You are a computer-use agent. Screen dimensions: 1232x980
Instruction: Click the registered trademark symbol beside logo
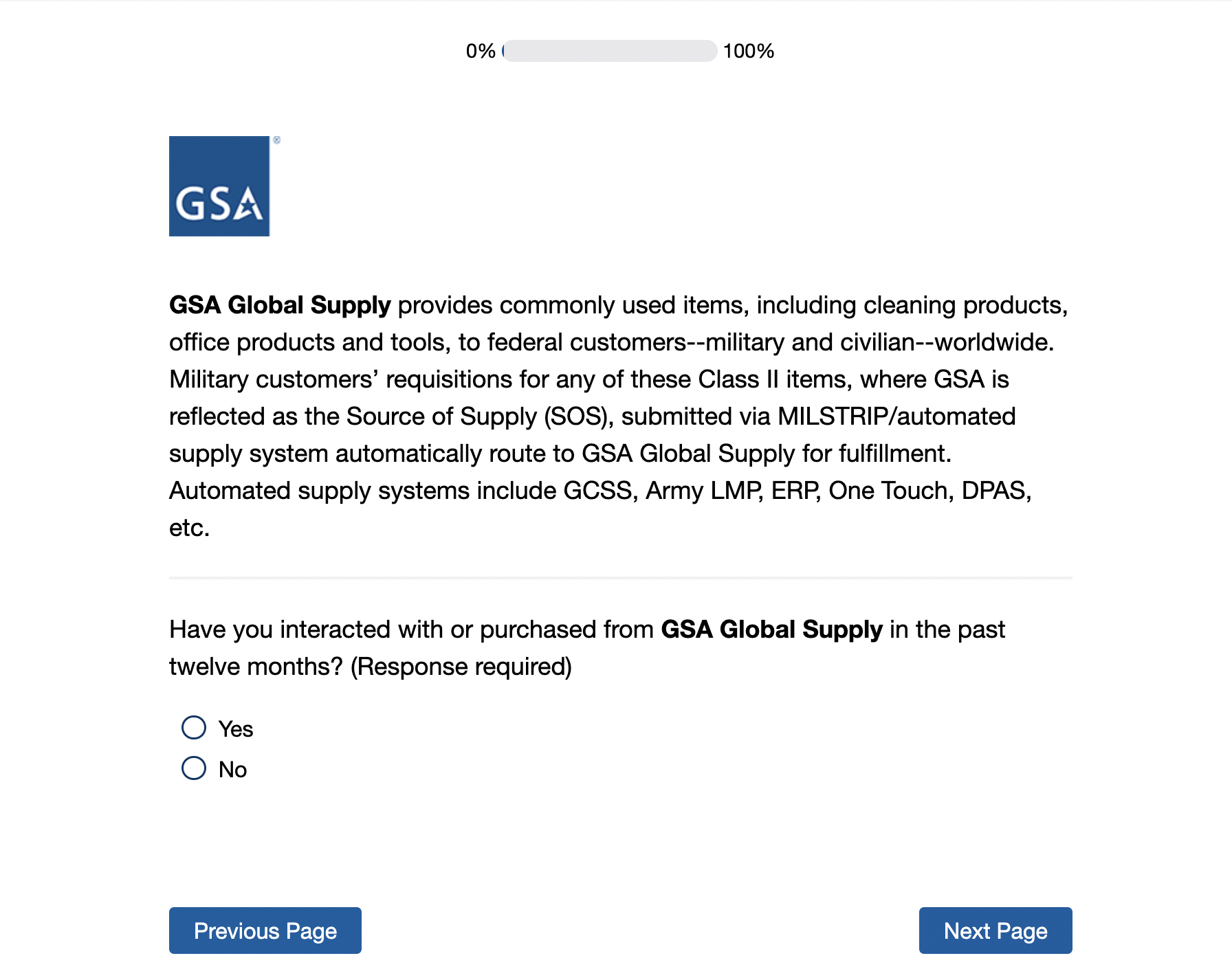(276, 140)
